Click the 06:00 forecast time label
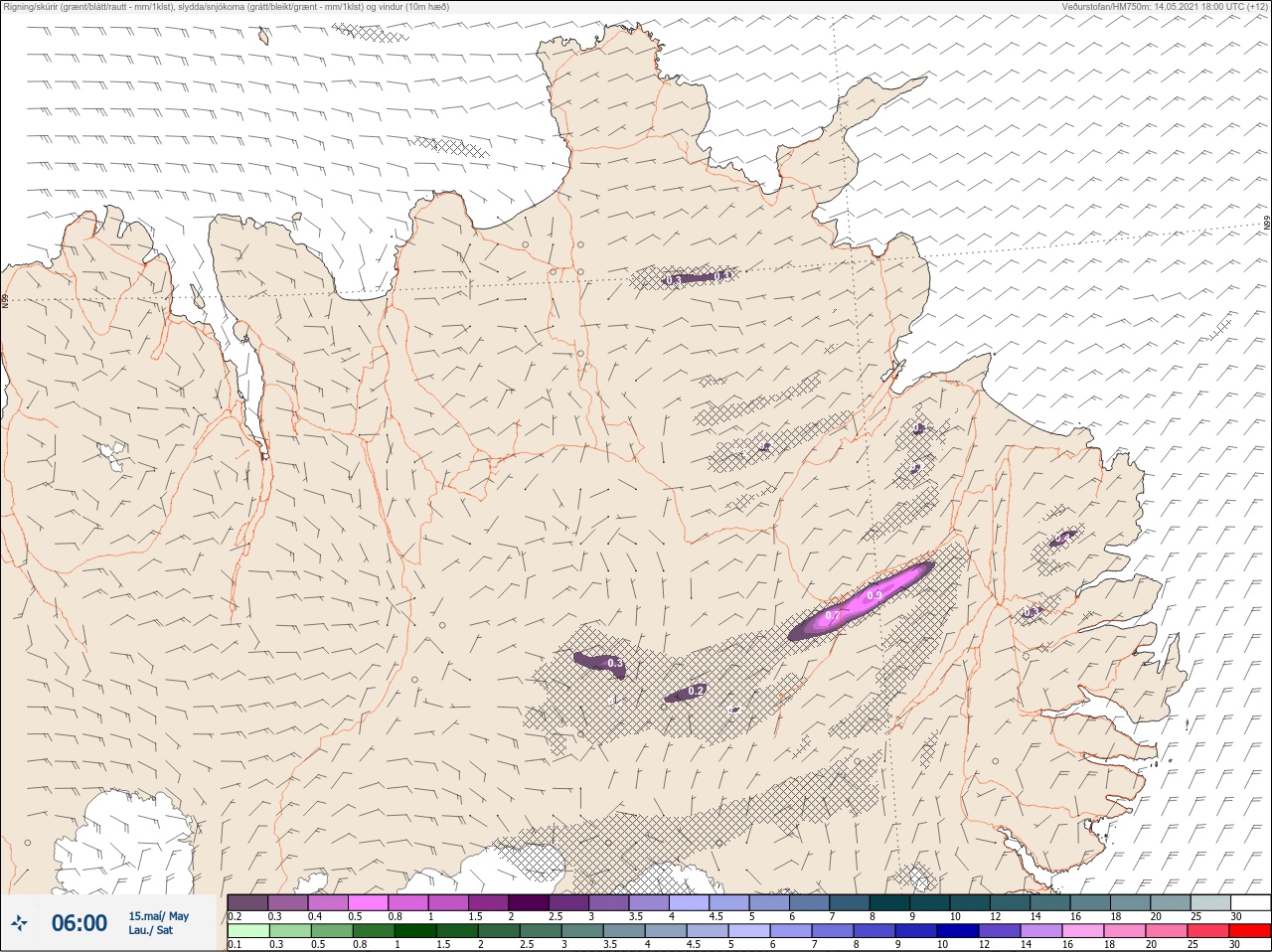This screenshot has width=1272, height=952. (79, 923)
